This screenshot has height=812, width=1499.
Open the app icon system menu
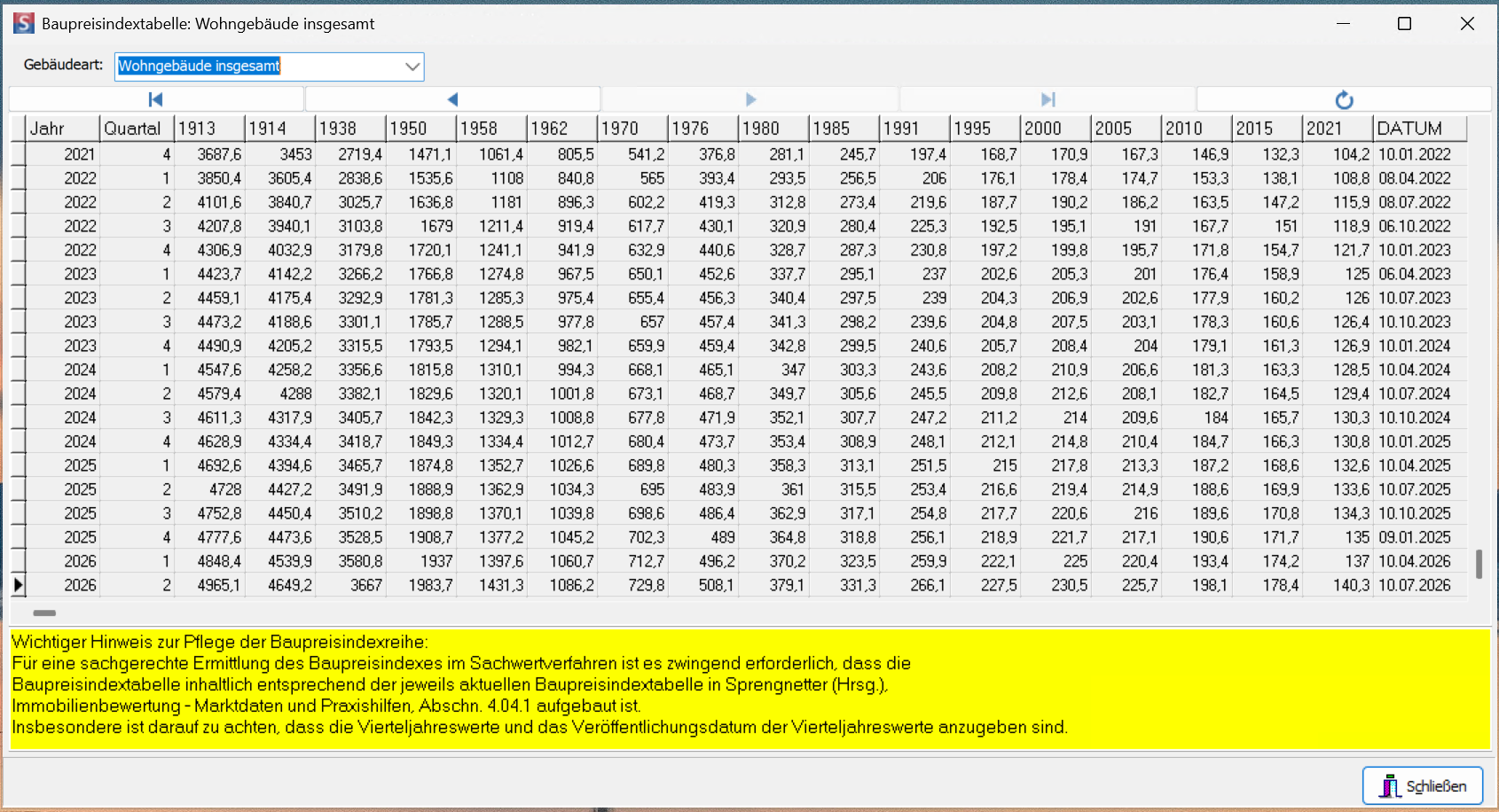pyautogui.click(x=24, y=23)
